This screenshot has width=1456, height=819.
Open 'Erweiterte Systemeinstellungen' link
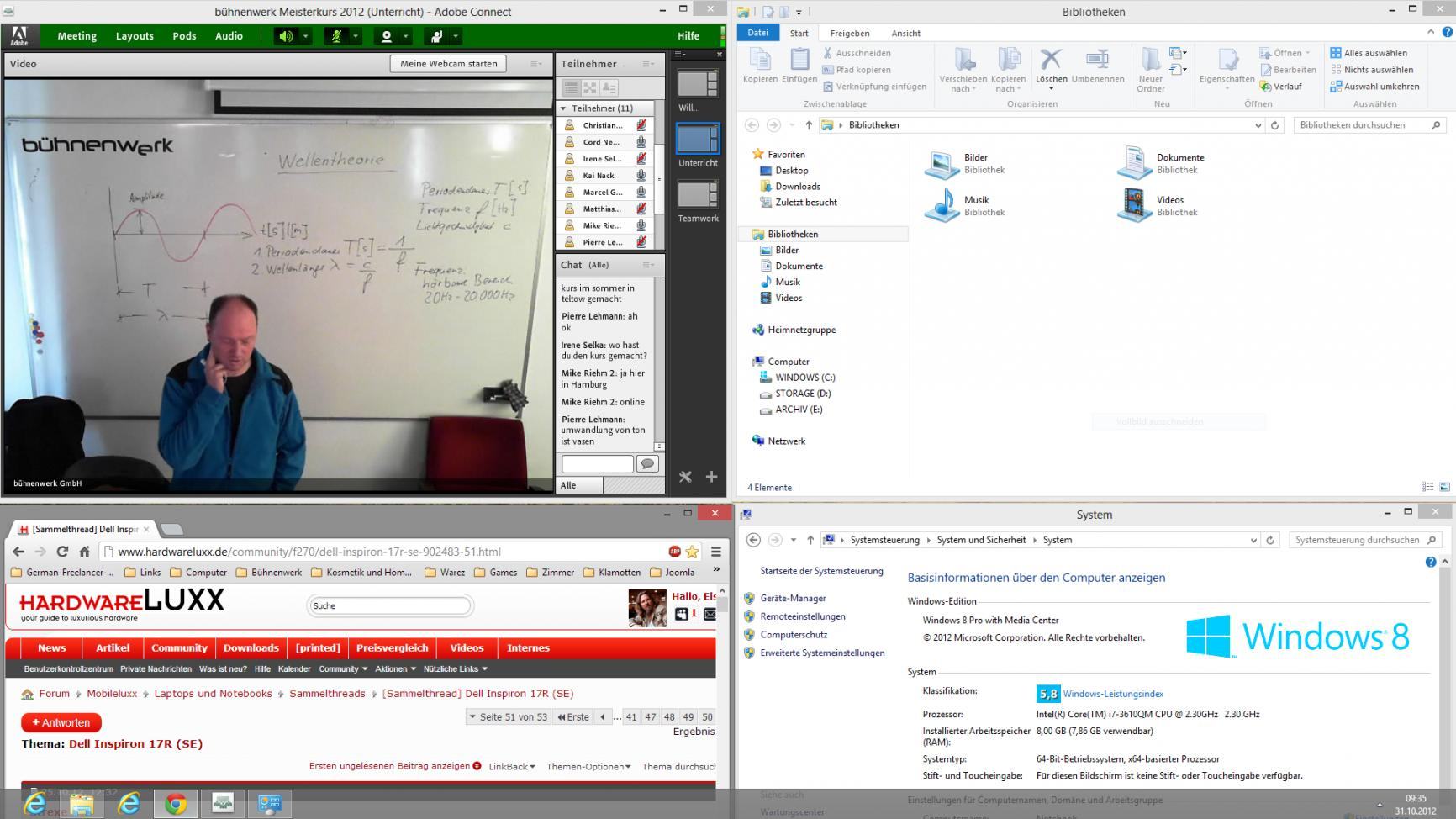pos(822,653)
